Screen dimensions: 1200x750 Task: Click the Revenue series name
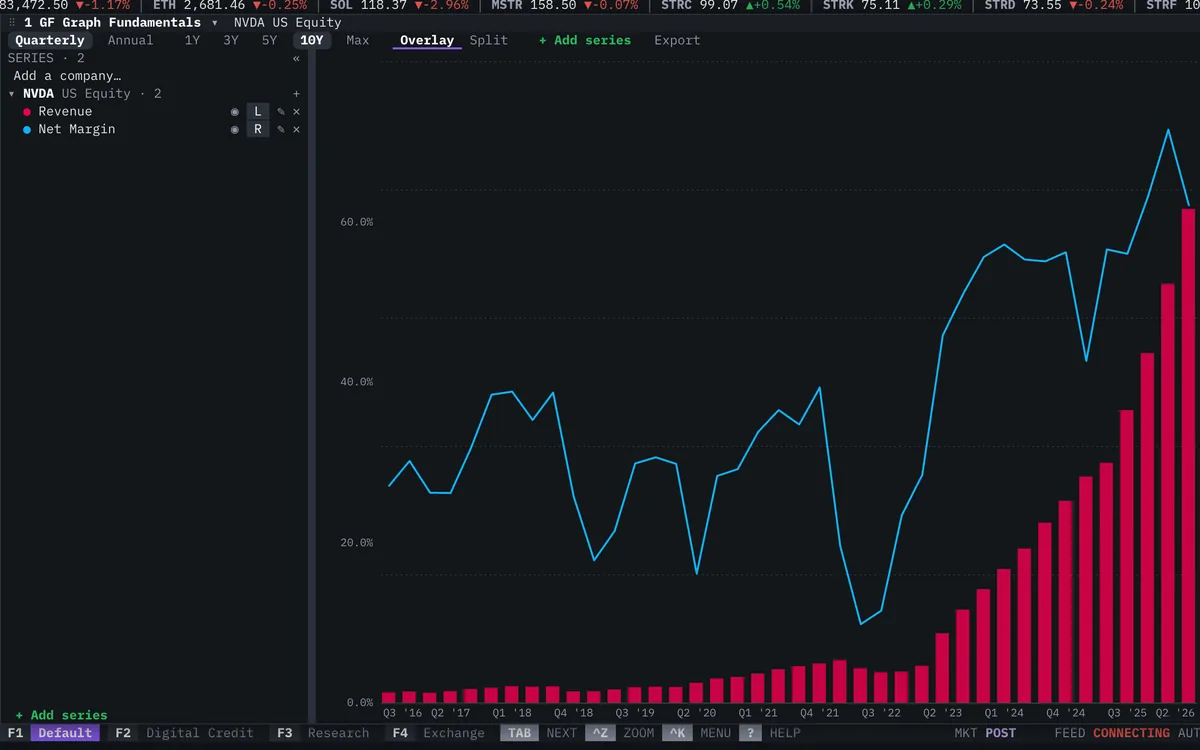click(65, 112)
